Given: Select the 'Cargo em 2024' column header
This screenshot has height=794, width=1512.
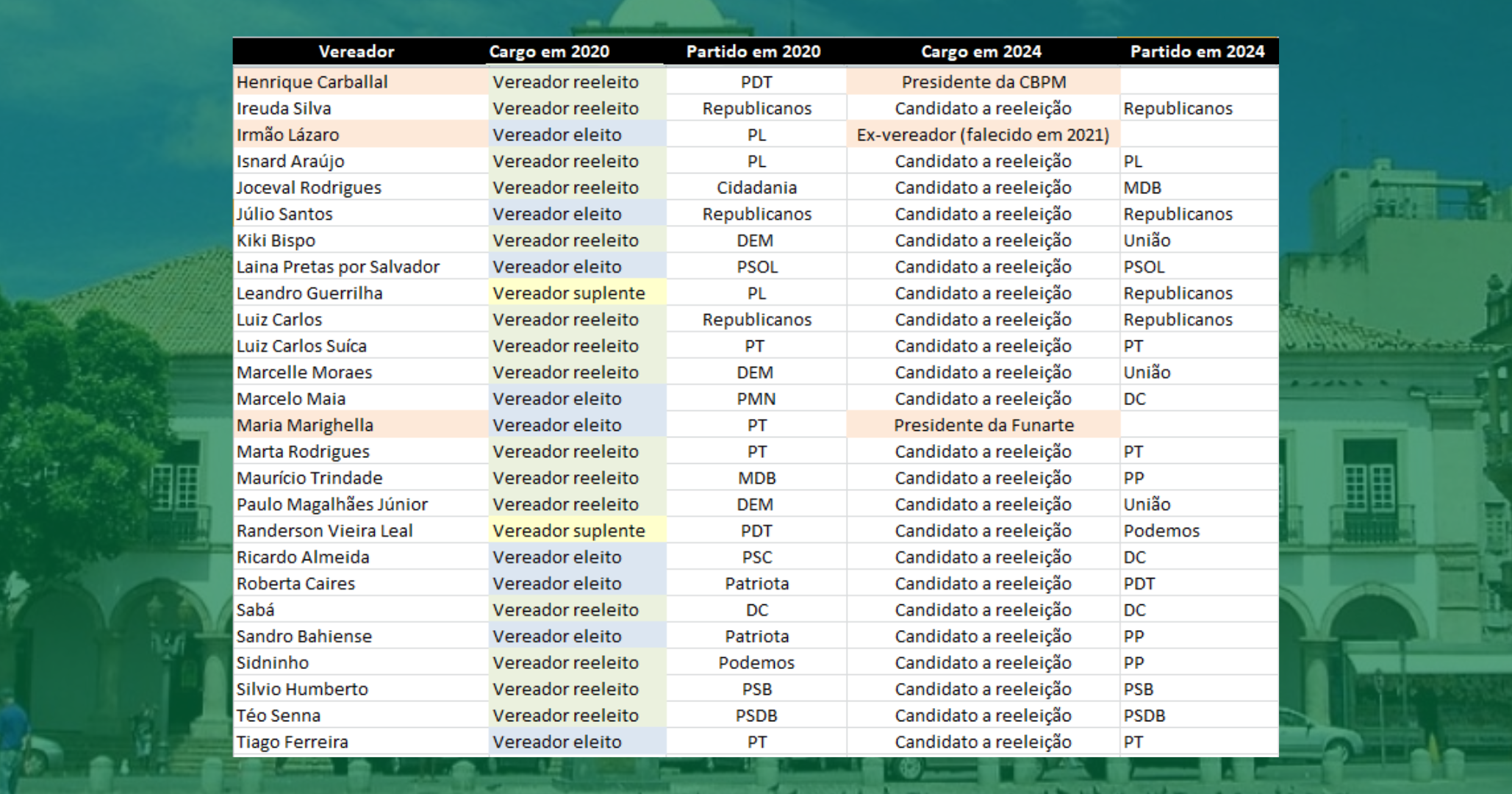Looking at the screenshot, I should point(981,51).
